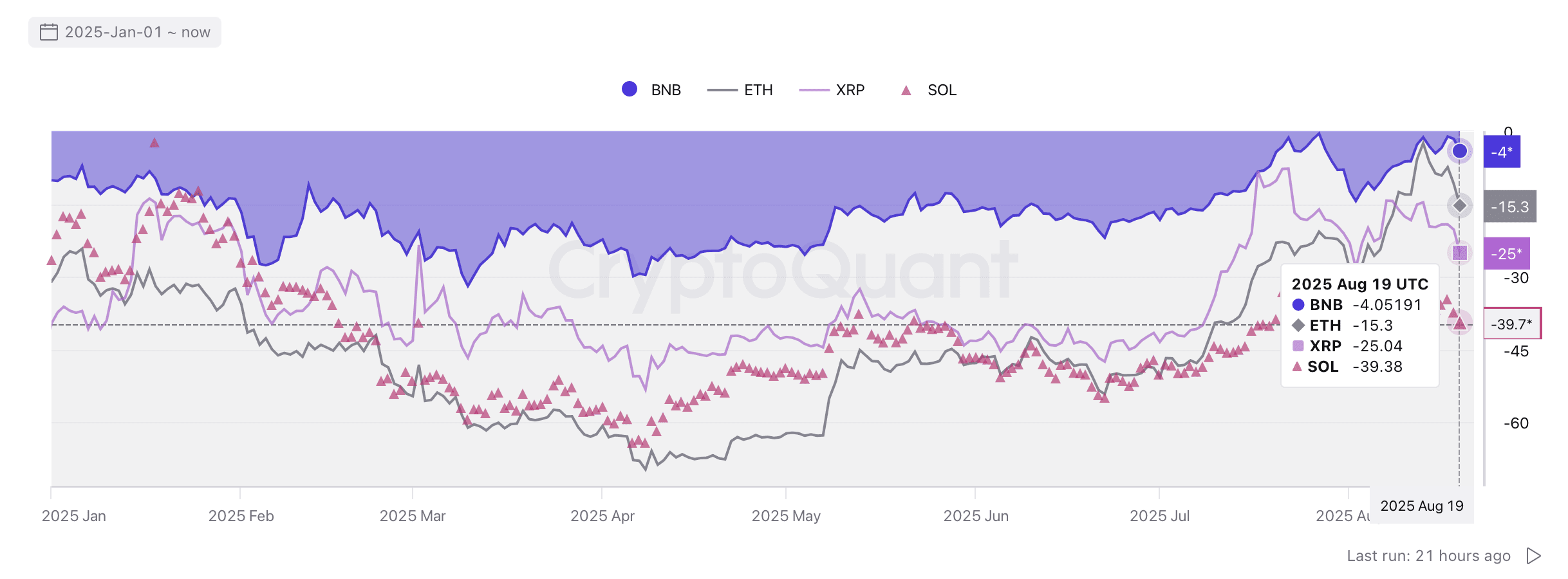Click the ETH diamond marker on chart
Viewport: 1568px width, 579px height.
1460,206
